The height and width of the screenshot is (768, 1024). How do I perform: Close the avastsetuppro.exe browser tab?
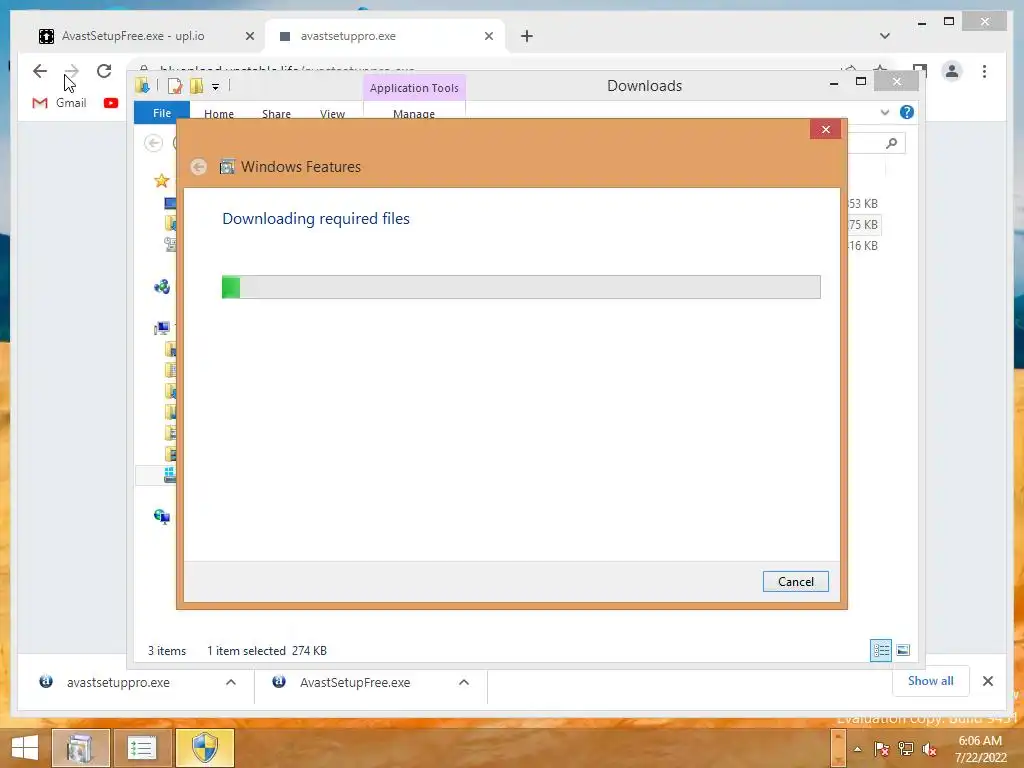(x=488, y=36)
